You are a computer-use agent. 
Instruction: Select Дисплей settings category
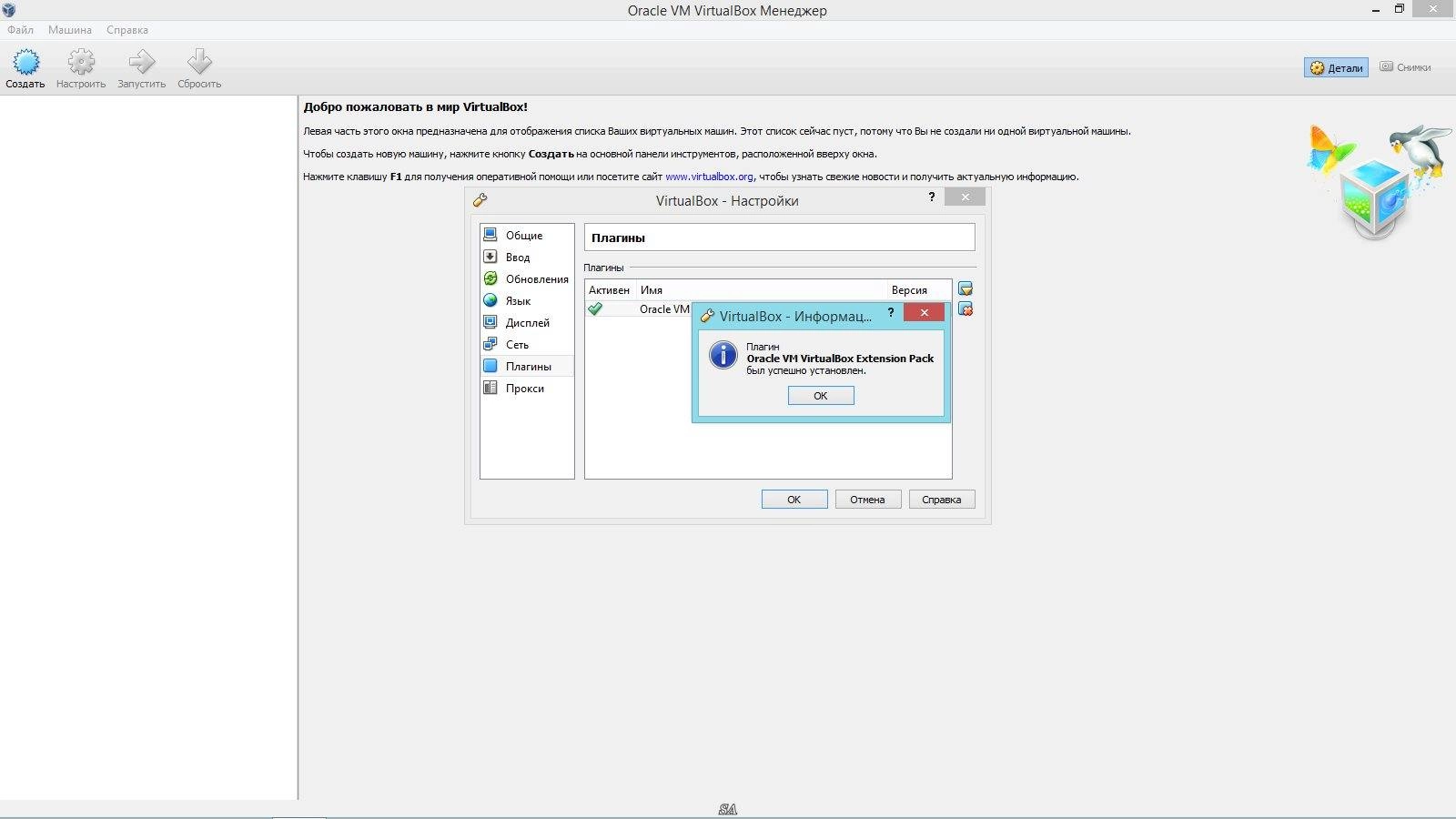point(527,322)
